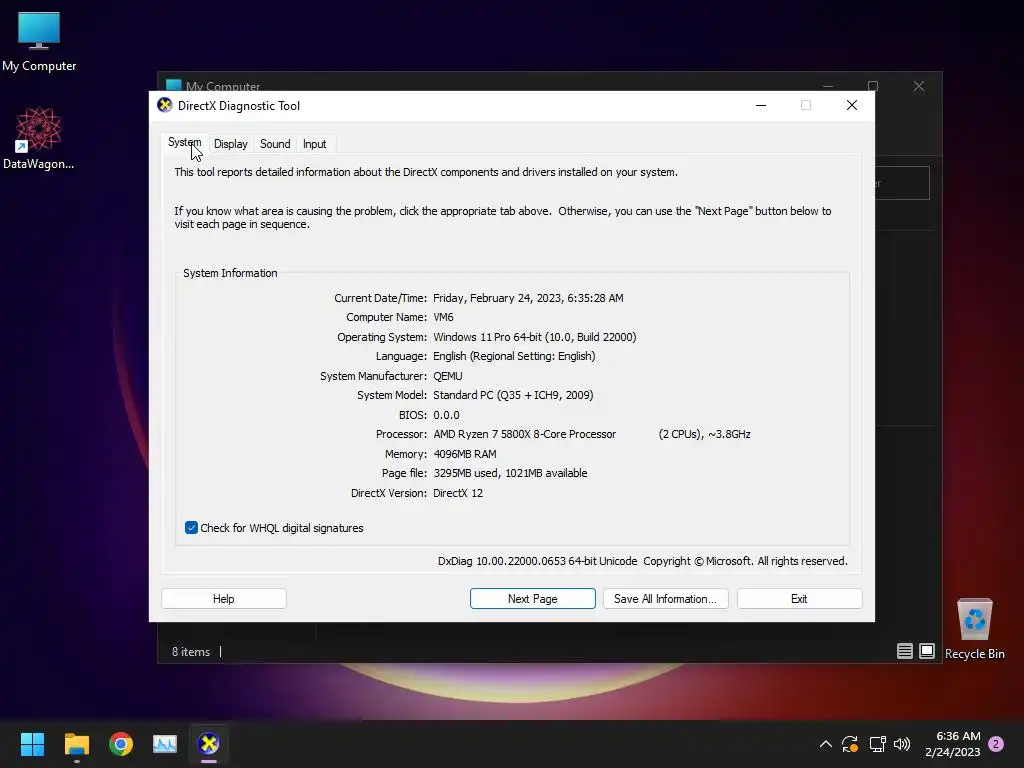
Task: Click the Computer Name value VM6
Action: coord(443,317)
